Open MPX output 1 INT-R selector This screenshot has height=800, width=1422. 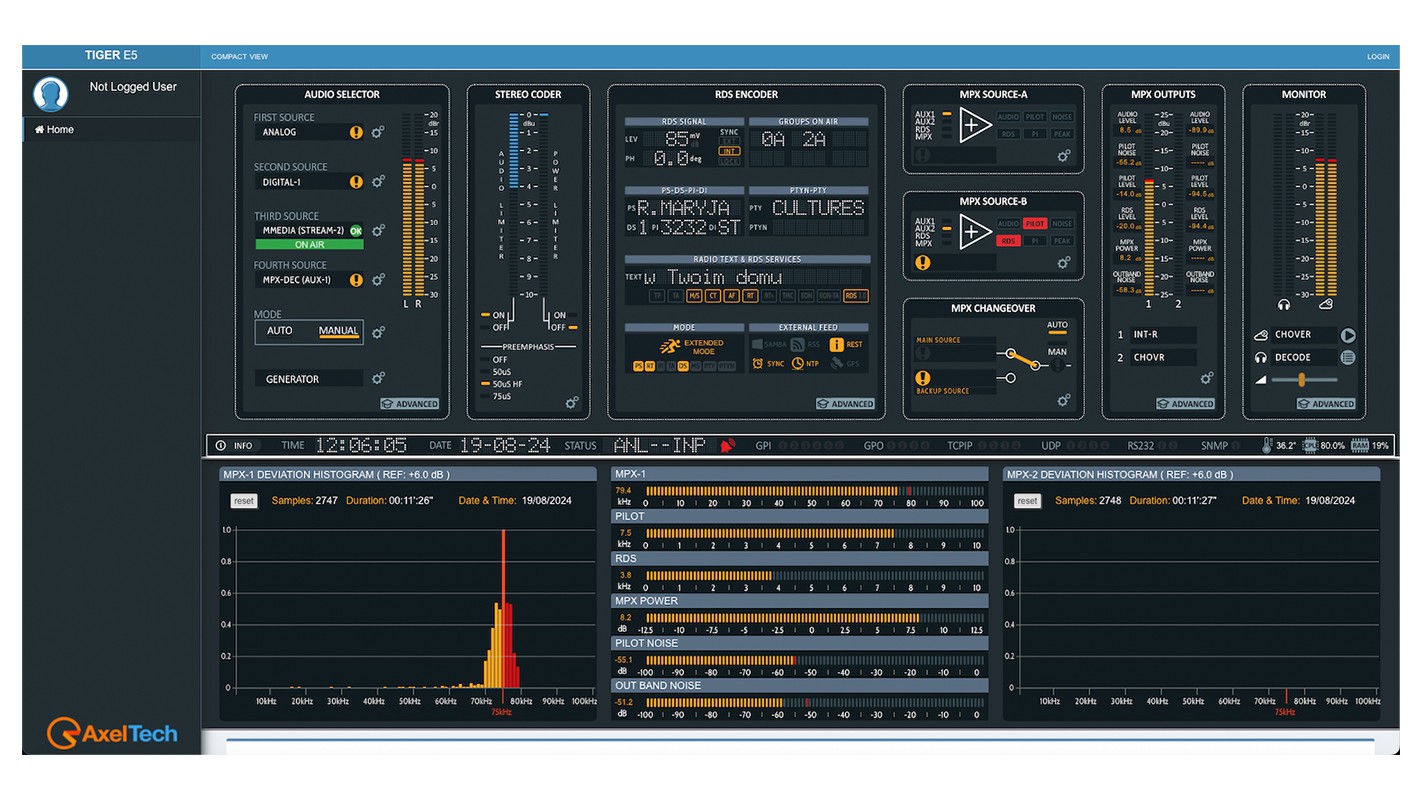[1163, 335]
